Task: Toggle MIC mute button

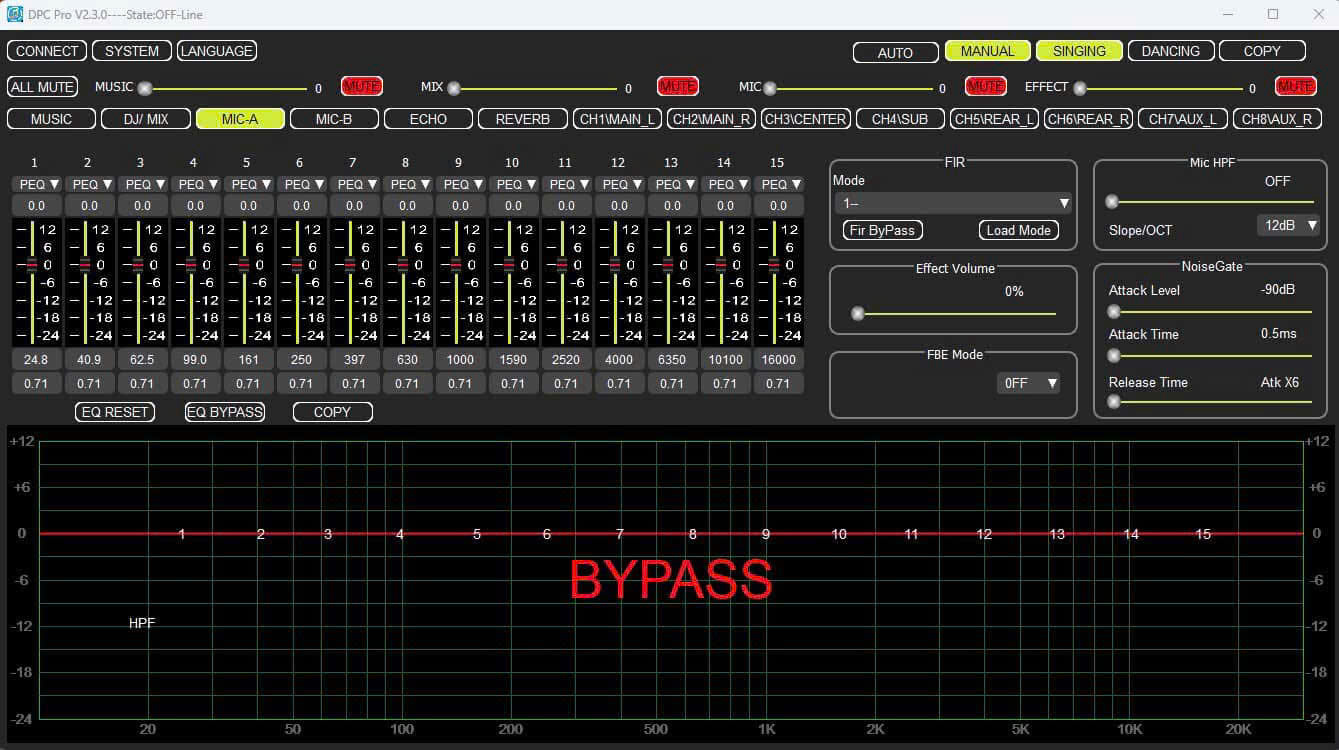Action: [x=985, y=87]
